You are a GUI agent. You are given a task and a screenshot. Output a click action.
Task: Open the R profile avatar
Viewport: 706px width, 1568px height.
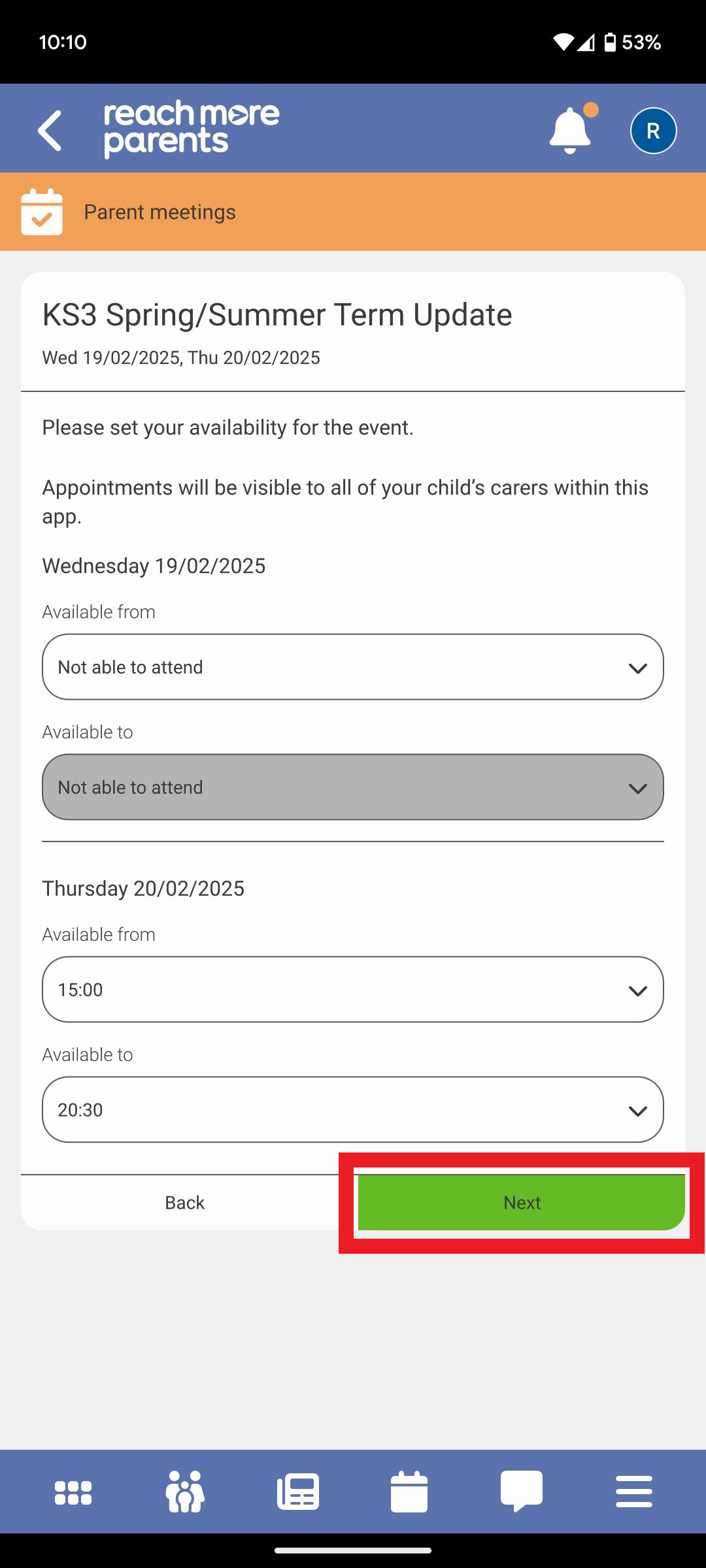tap(653, 131)
